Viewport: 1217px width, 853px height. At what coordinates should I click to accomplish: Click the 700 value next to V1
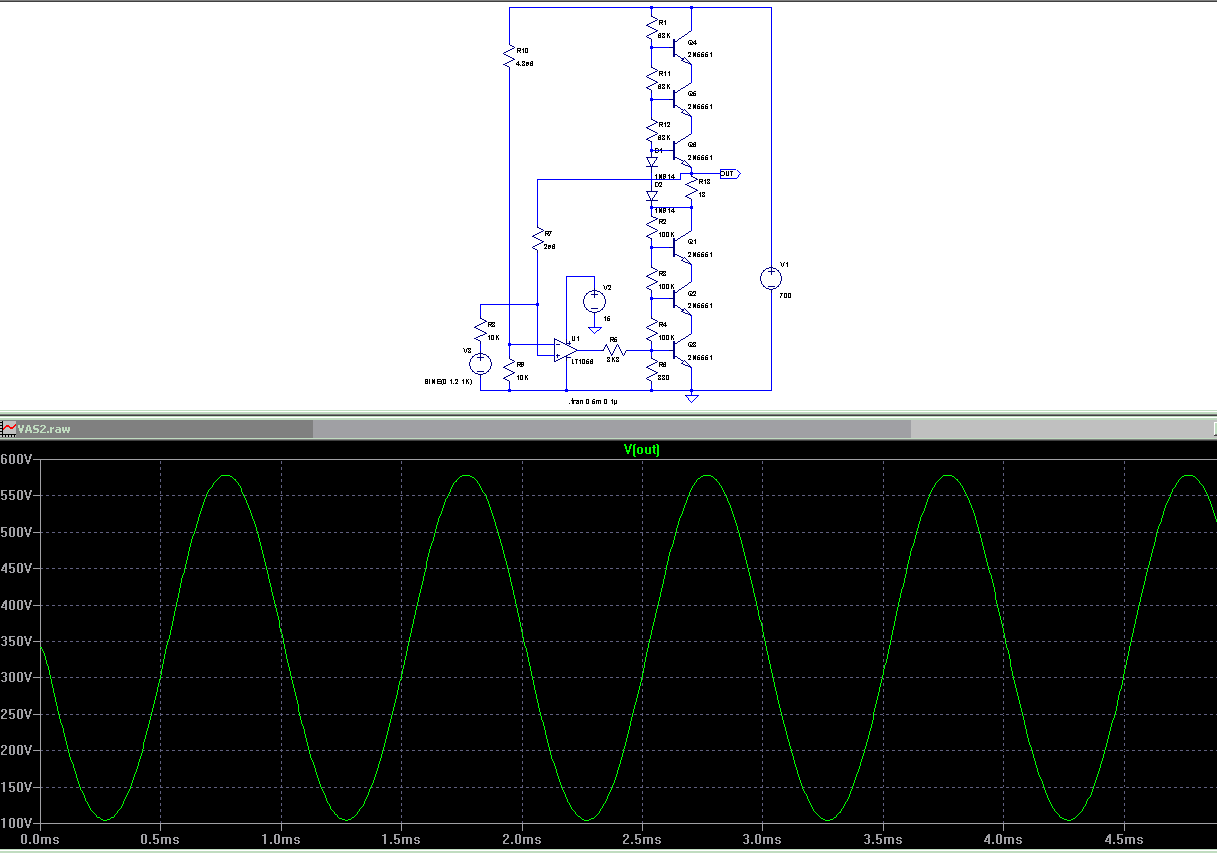(785, 296)
